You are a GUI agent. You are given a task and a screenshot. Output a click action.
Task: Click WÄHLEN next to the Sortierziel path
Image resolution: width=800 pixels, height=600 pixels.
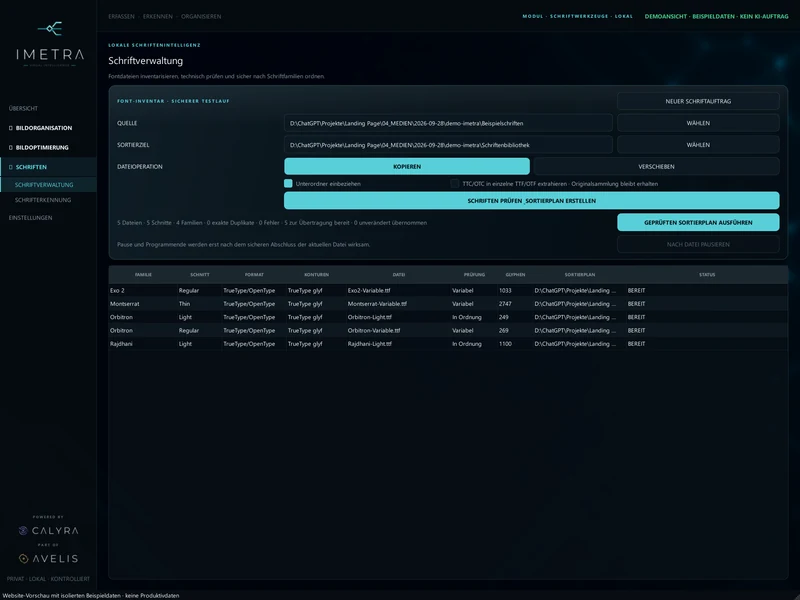pyautogui.click(x=698, y=145)
